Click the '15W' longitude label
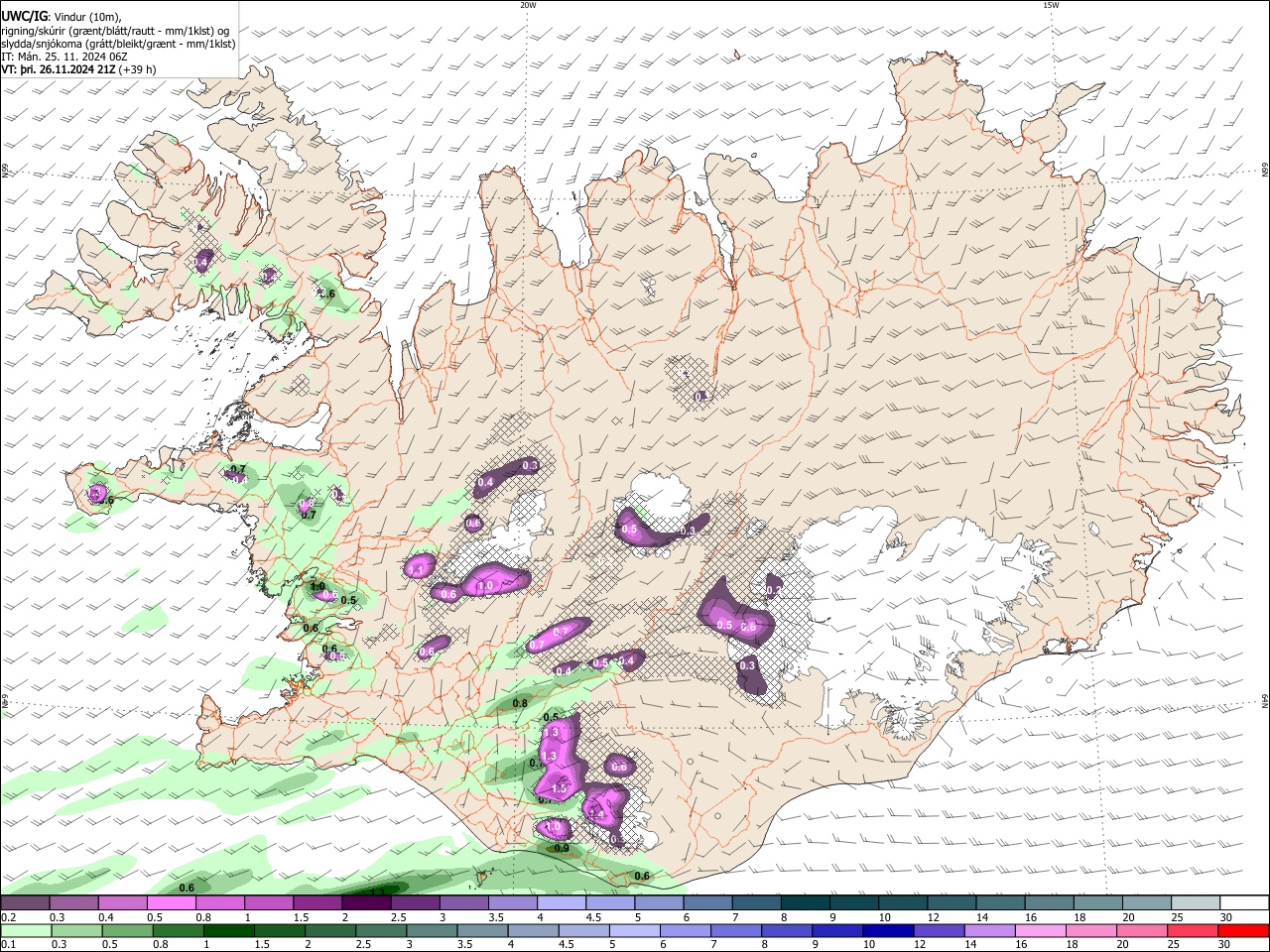The image size is (1270, 952). [x=1051, y=5]
